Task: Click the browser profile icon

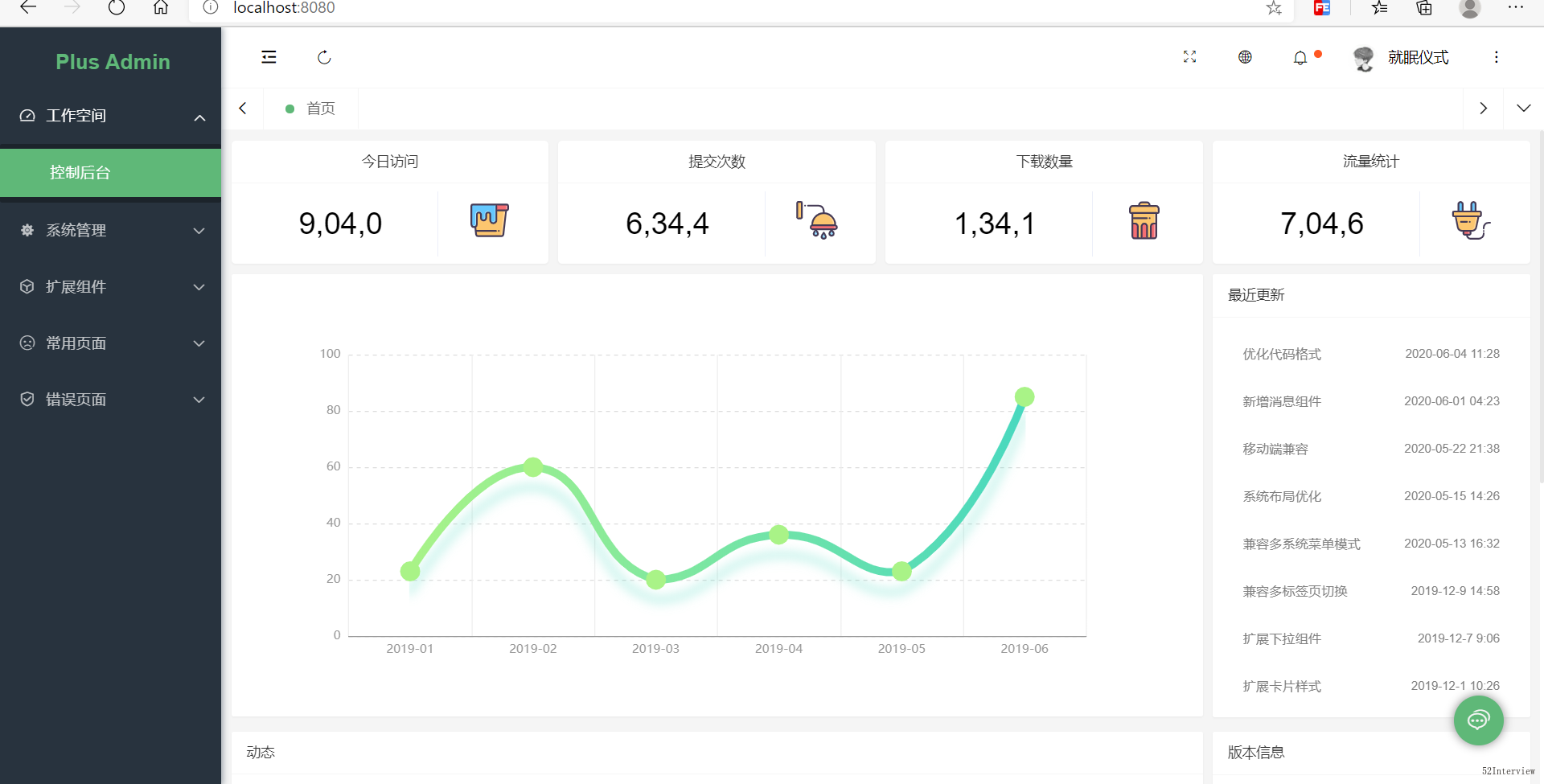Action: click(x=1470, y=8)
